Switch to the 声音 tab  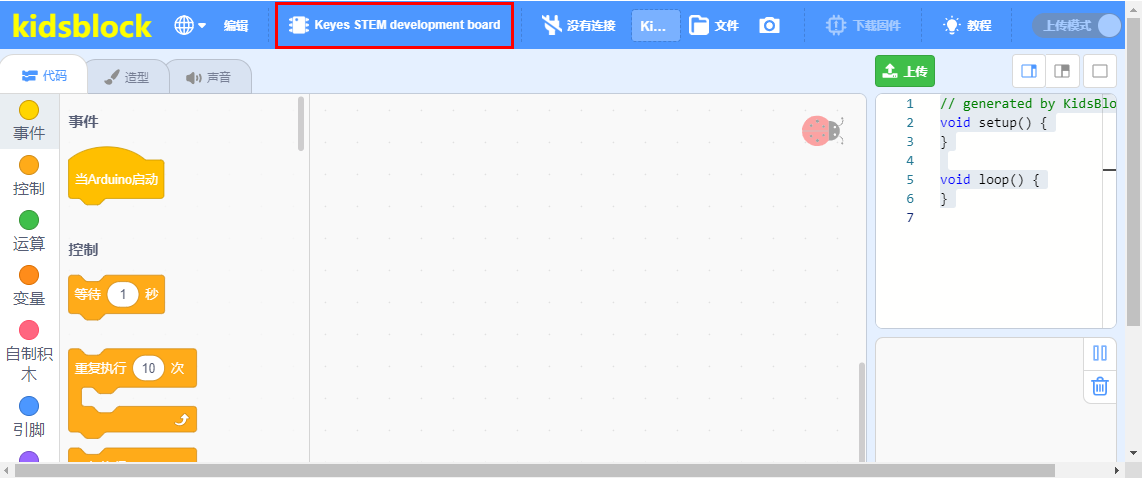click(210, 77)
